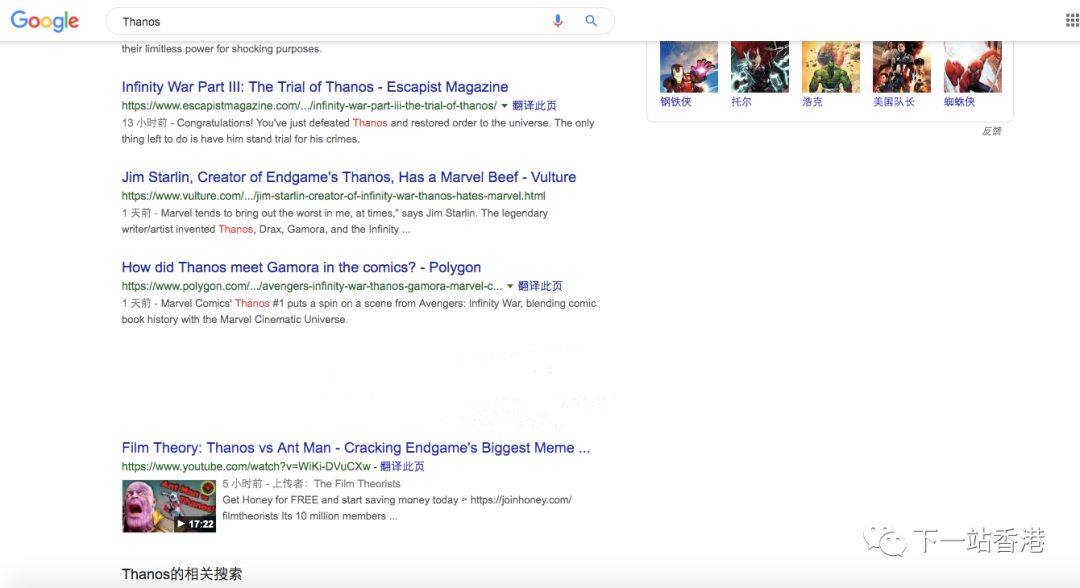
Task: Select the 钢铁侠 character image
Action: tap(689, 67)
